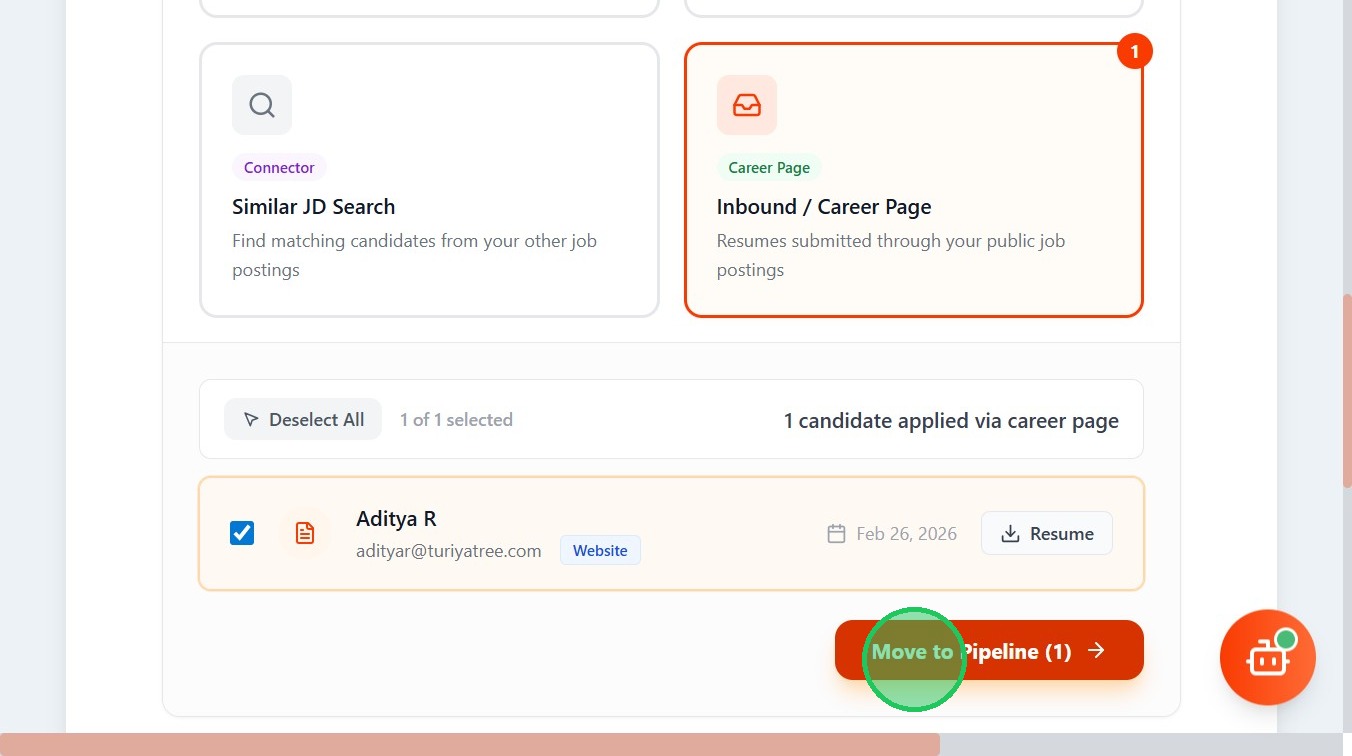Click the calendar icon next to Feb 26, 2026
1352x756 pixels.
click(836, 534)
